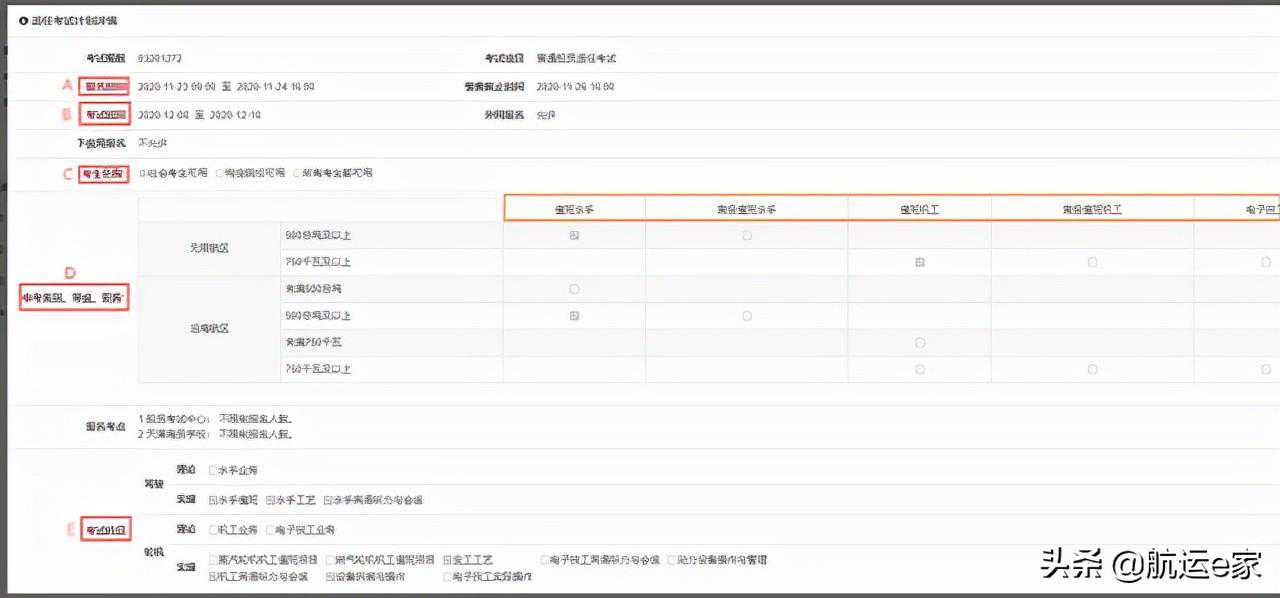Select the second radio option in row C
The height and width of the screenshot is (598, 1280).
[219, 173]
